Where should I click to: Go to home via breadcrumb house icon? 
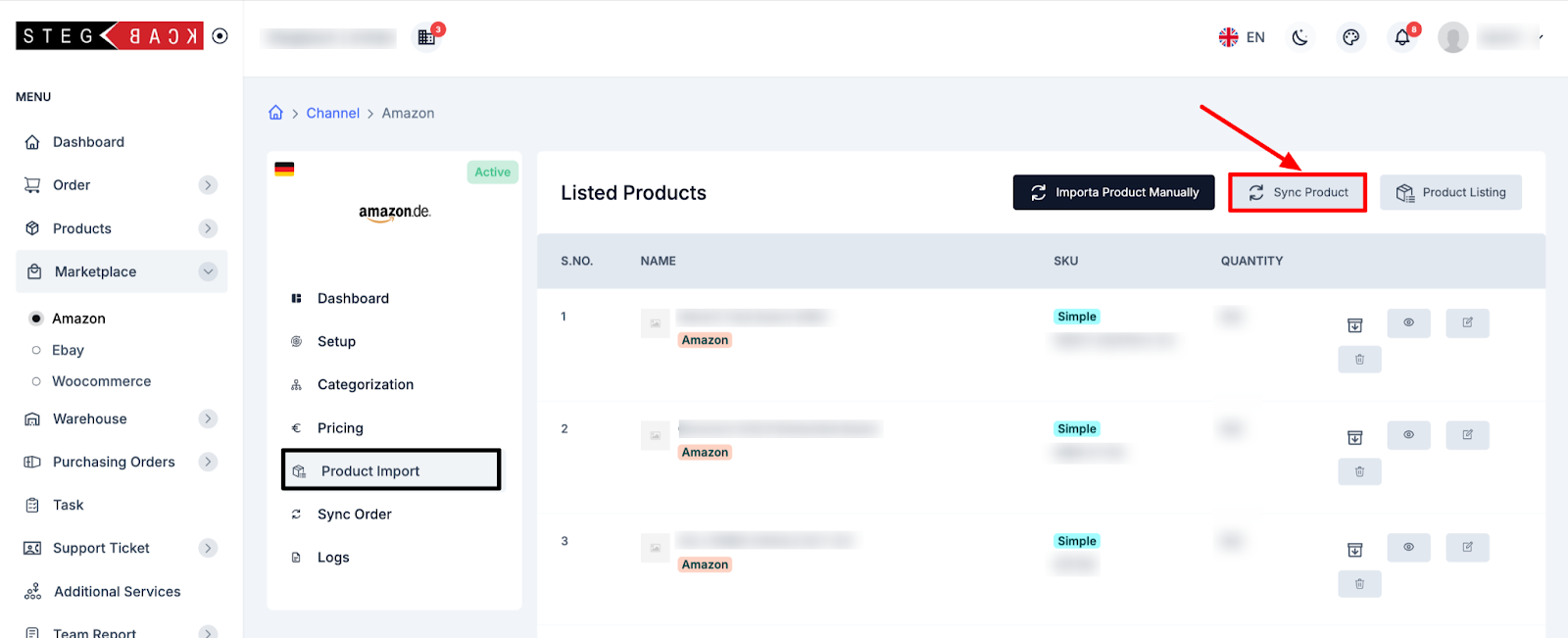(x=275, y=113)
